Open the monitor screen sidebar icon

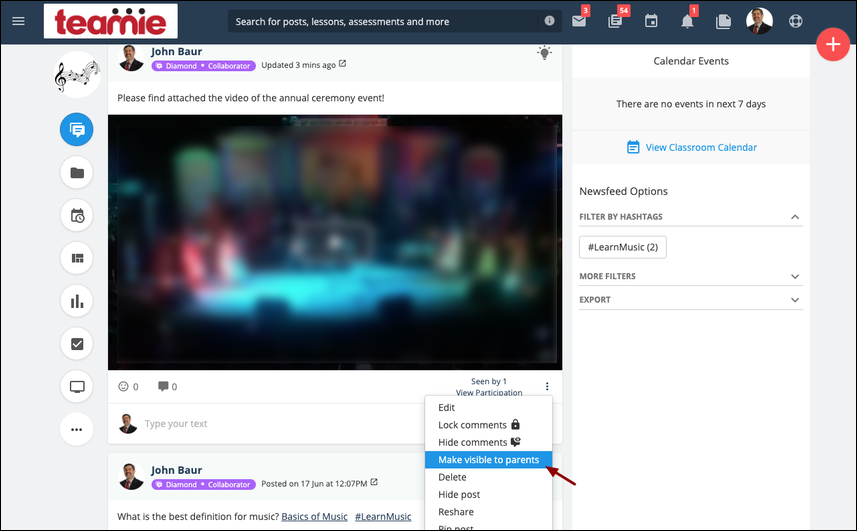[x=77, y=387]
